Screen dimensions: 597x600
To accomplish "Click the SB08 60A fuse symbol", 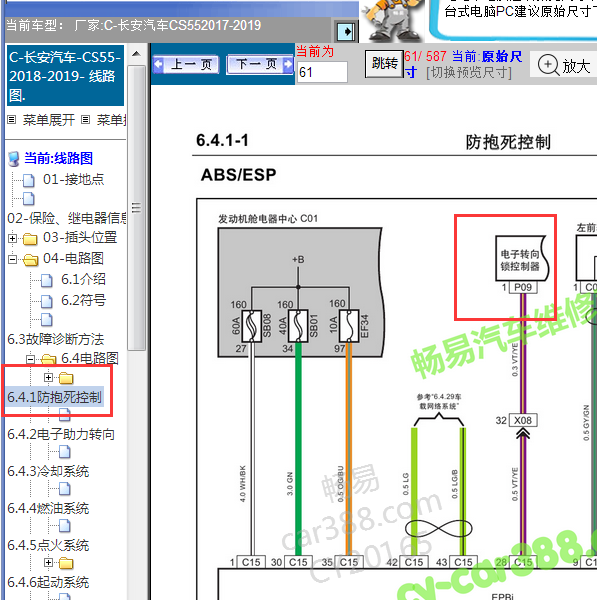I will click(252, 326).
